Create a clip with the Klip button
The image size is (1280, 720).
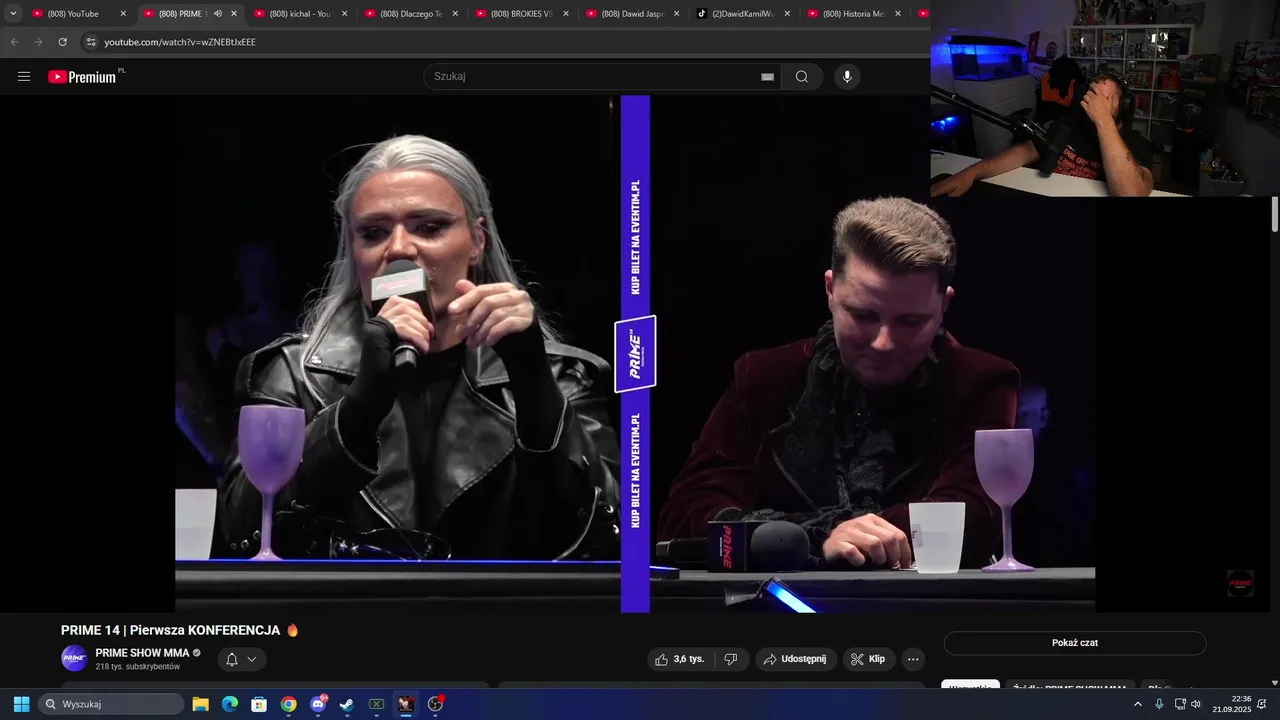[868, 659]
